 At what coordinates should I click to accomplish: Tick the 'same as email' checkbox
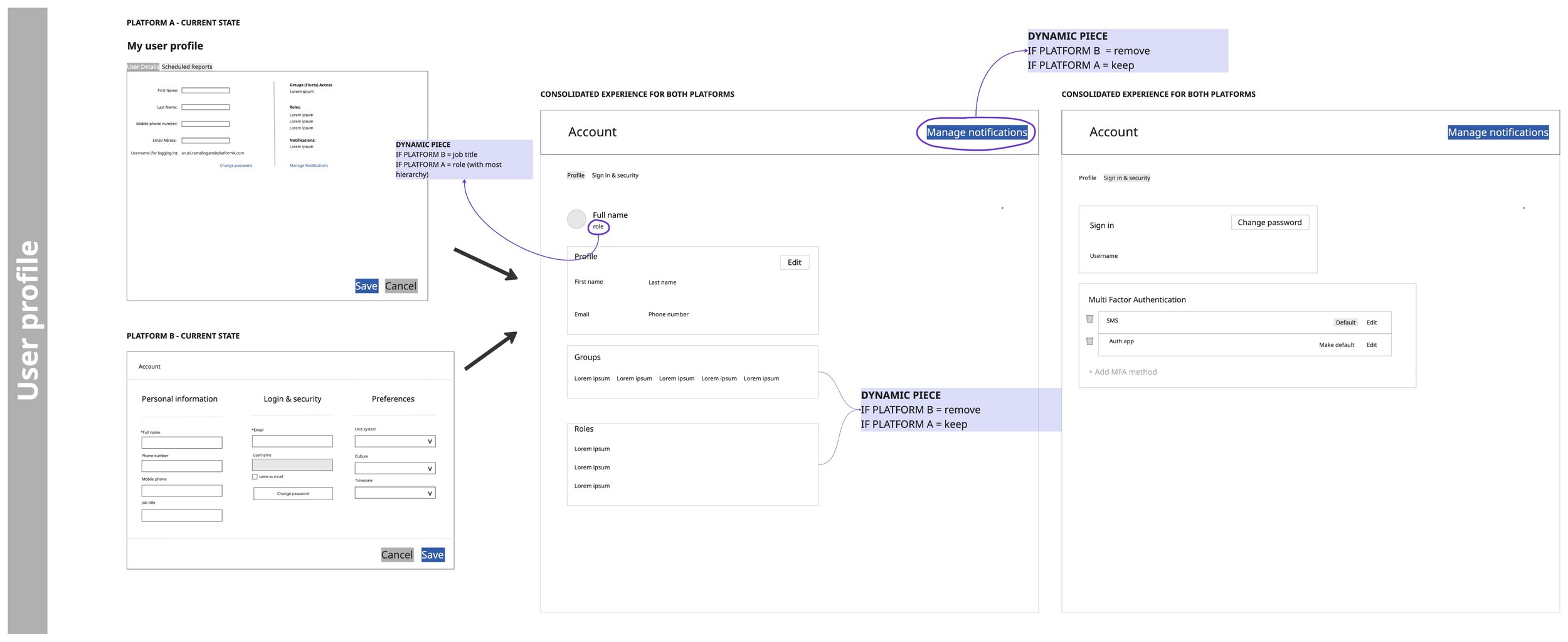(x=255, y=476)
